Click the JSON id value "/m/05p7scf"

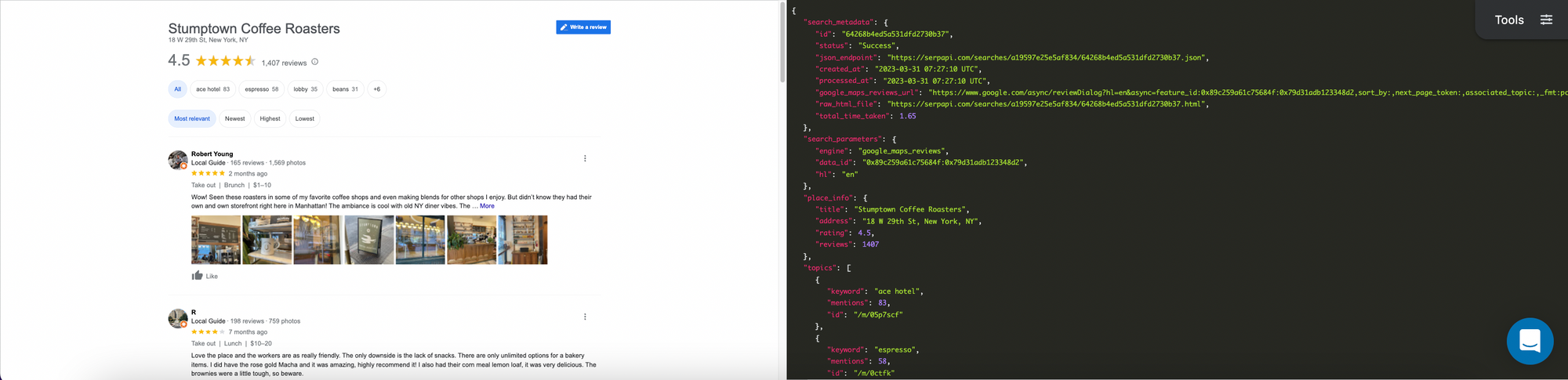878,315
